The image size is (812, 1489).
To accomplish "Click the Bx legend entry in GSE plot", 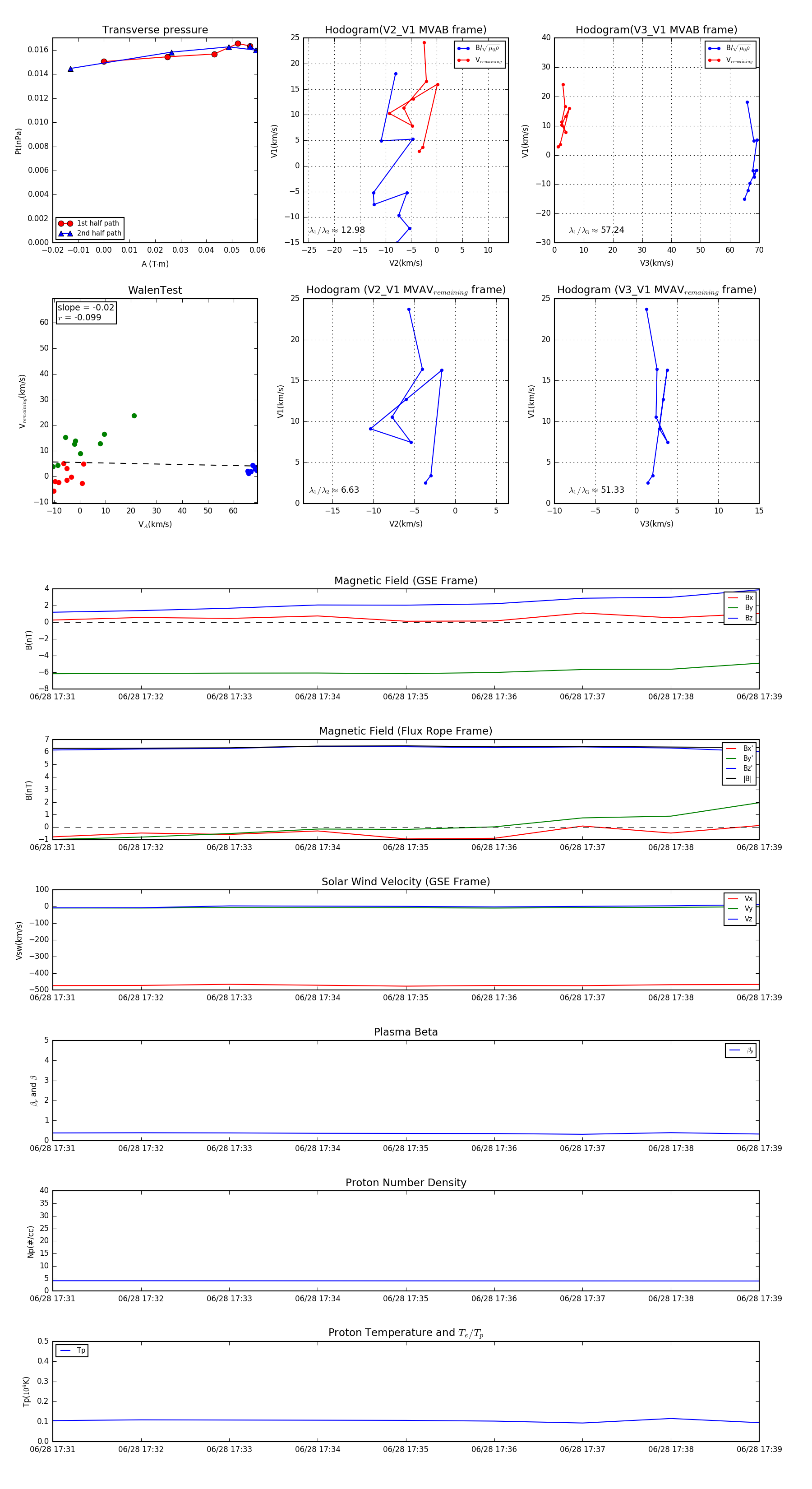I will pyautogui.click(x=740, y=598).
